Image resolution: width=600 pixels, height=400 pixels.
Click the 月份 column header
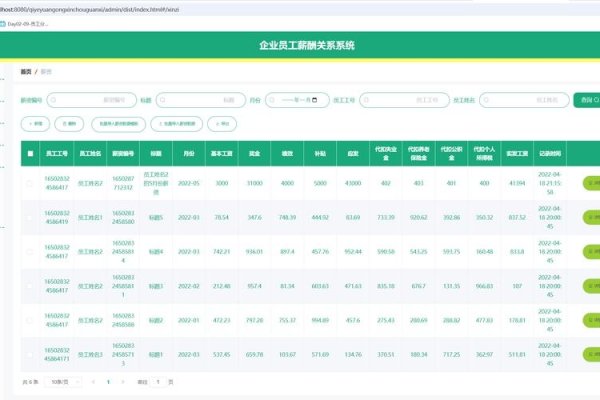(189, 153)
